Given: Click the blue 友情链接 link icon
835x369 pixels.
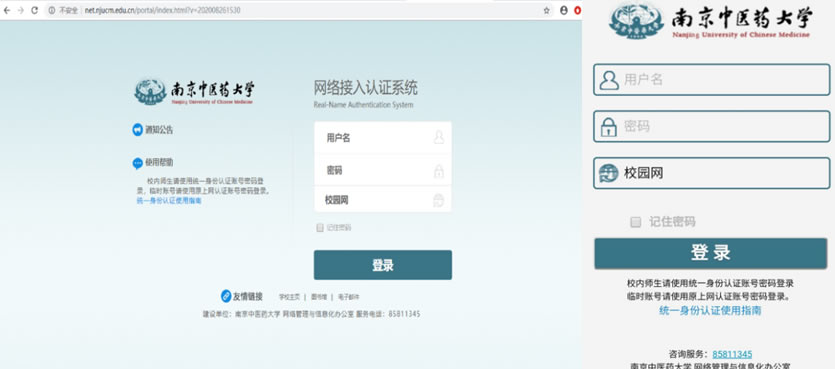Looking at the screenshot, I should 226,296.
